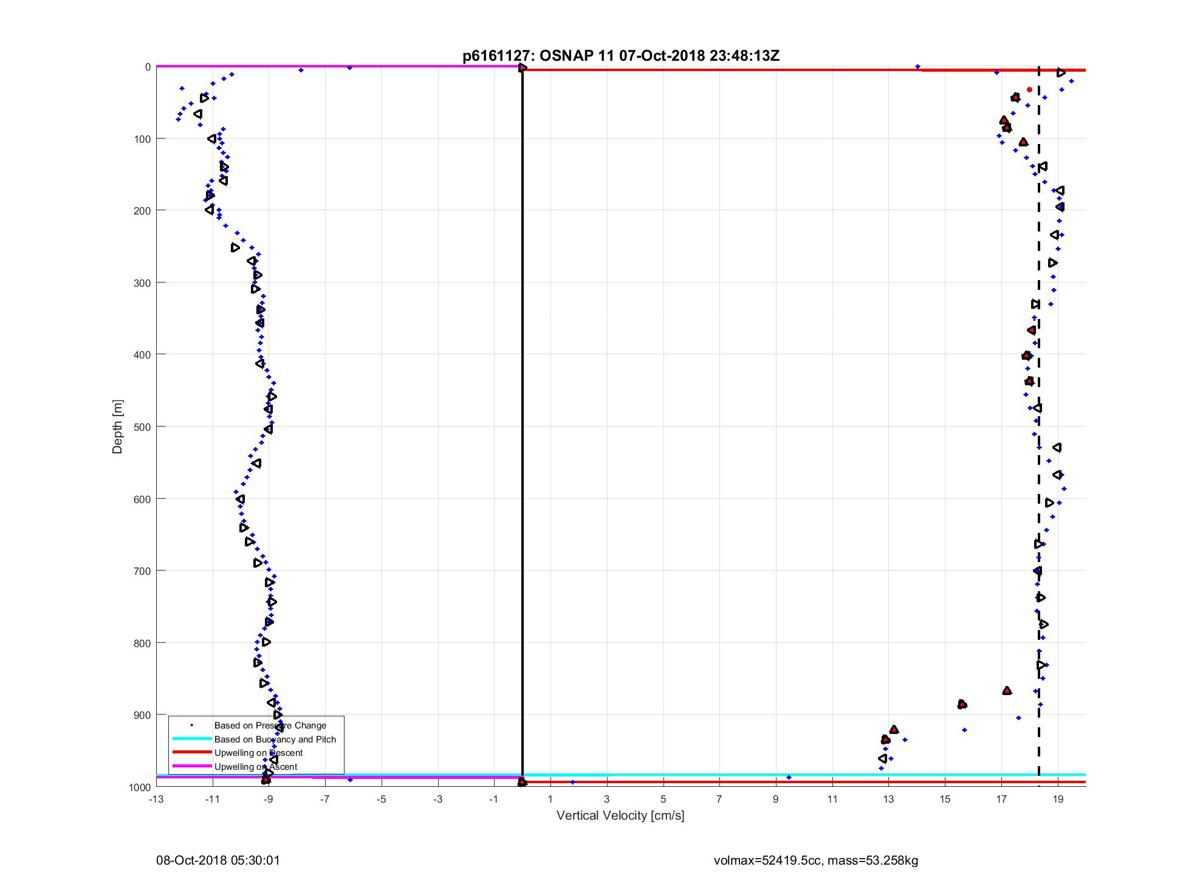Click the y-axis tick label 200

(142, 211)
